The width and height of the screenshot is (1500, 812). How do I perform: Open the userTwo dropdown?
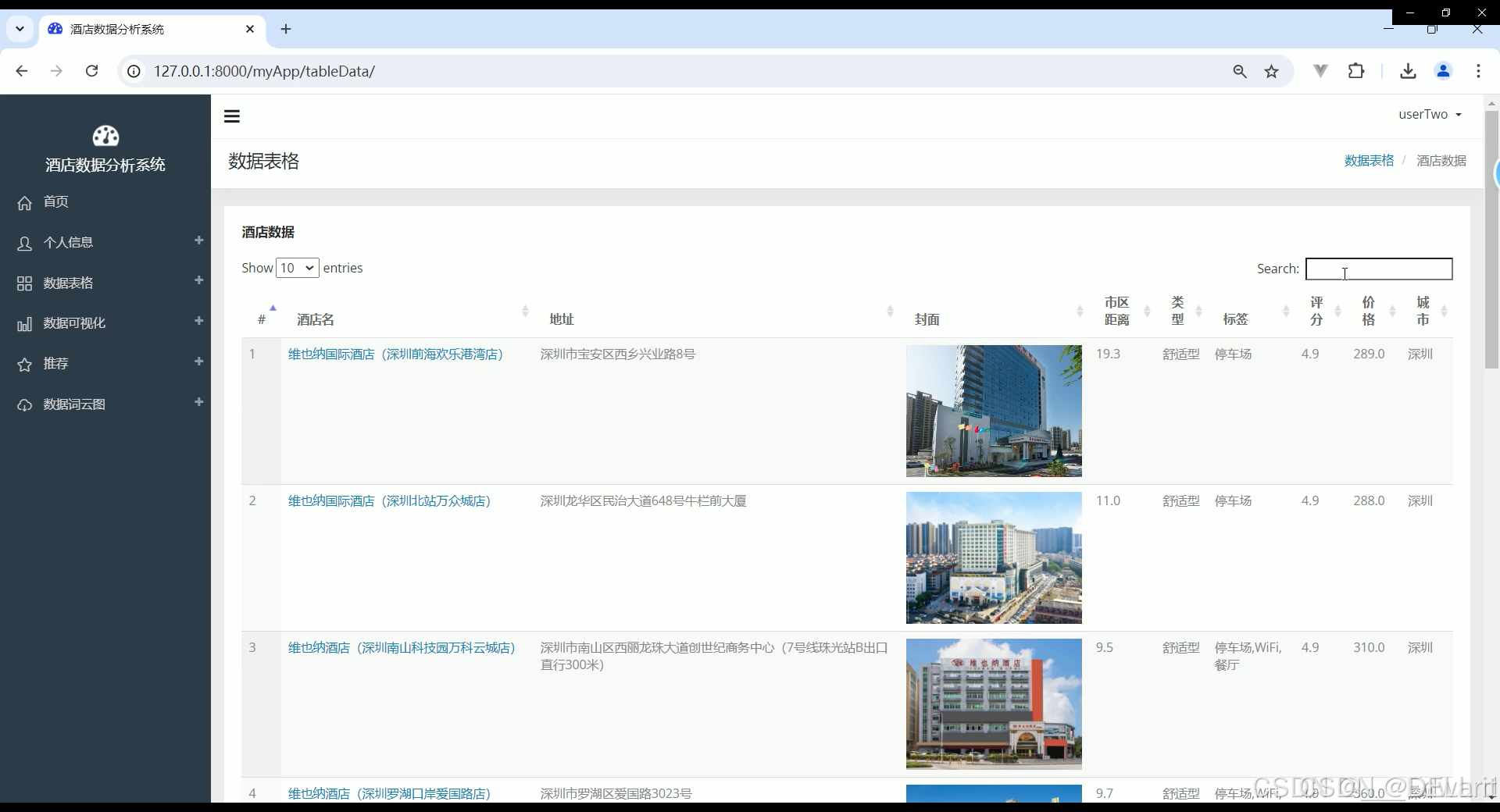click(1429, 114)
